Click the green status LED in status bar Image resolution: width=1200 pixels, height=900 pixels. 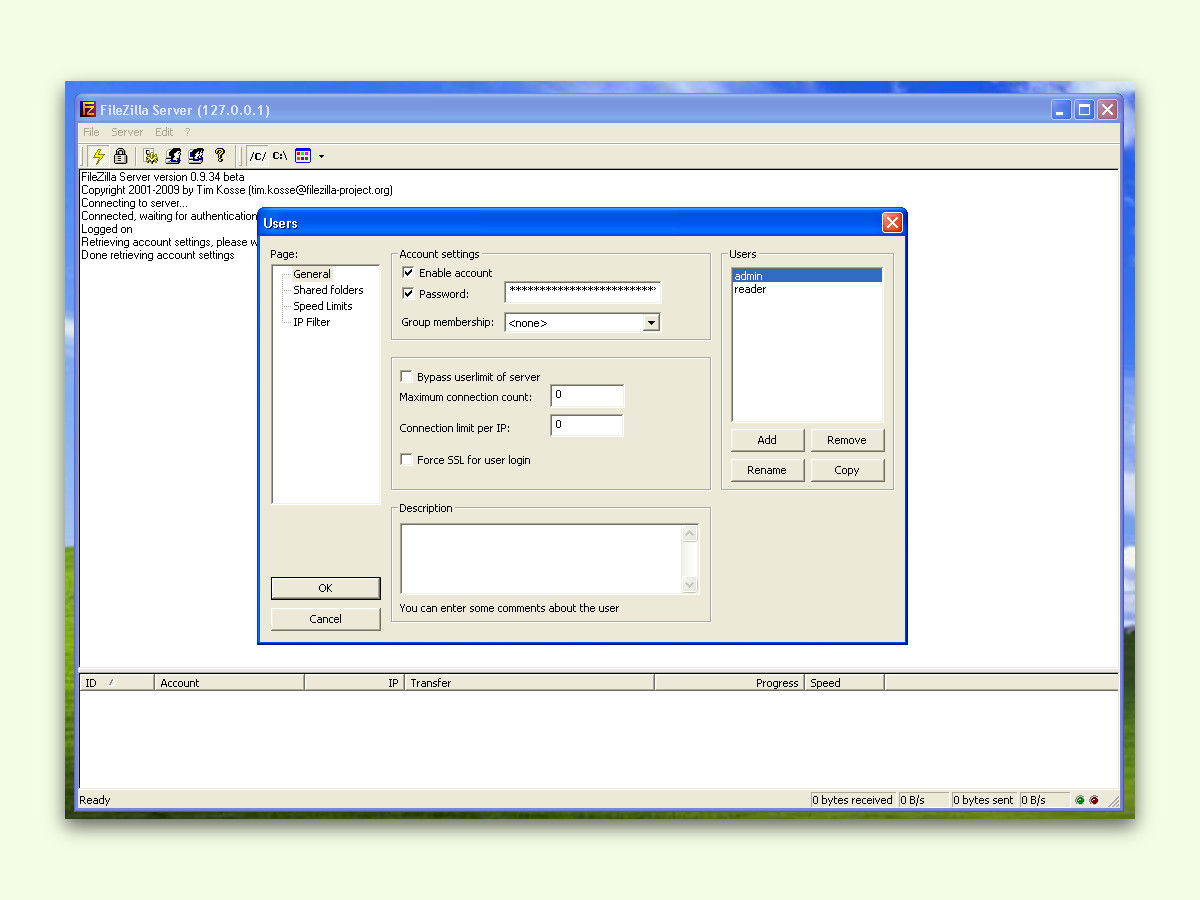tap(1080, 800)
